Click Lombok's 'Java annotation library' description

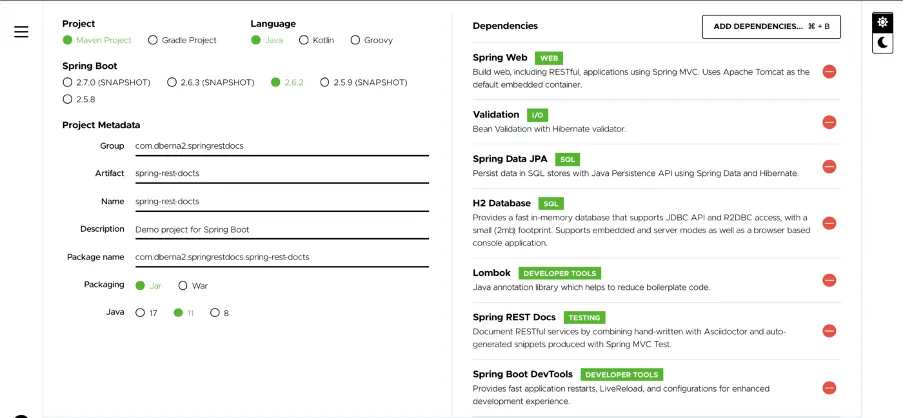click(592, 287)
